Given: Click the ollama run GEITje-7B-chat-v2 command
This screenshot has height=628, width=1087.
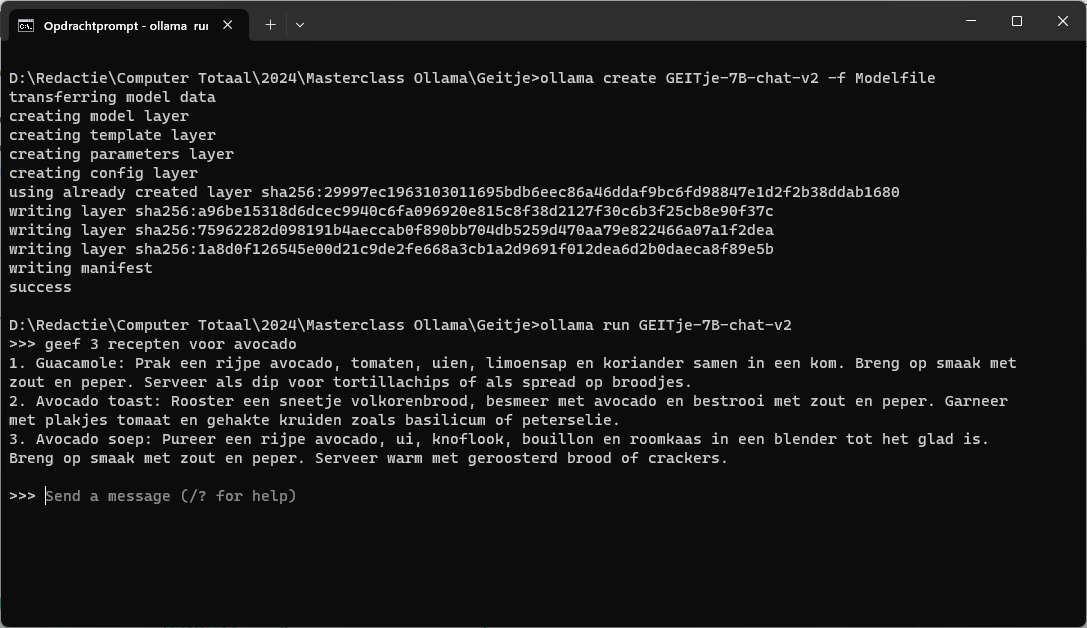Looking at the screenshot, I should (665, 325).
